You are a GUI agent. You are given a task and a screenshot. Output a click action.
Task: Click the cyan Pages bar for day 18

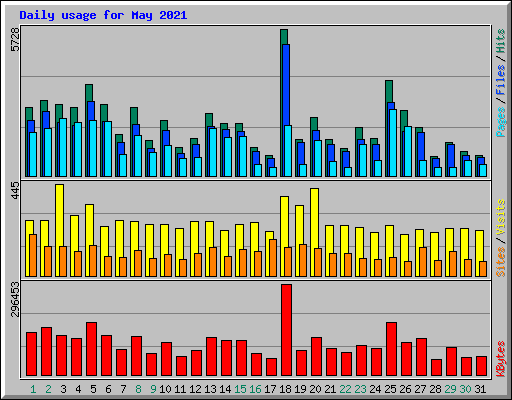click(288, 151)
